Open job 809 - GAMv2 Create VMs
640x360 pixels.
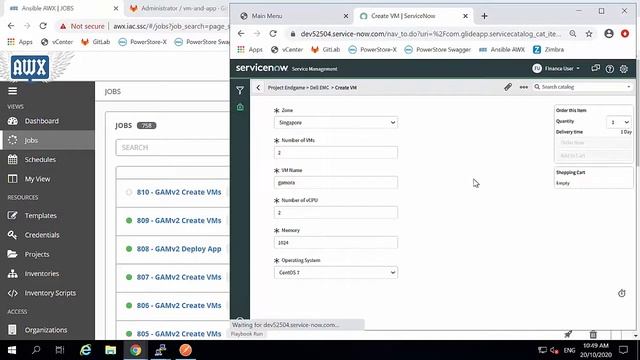point(179,220)
